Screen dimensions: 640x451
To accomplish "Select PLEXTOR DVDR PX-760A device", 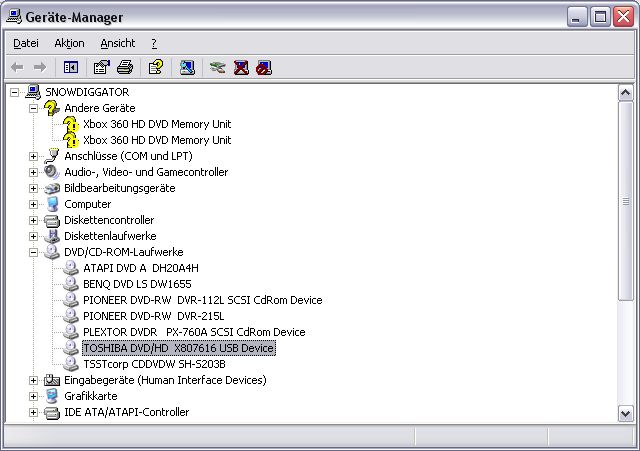I will click(193, 332).
